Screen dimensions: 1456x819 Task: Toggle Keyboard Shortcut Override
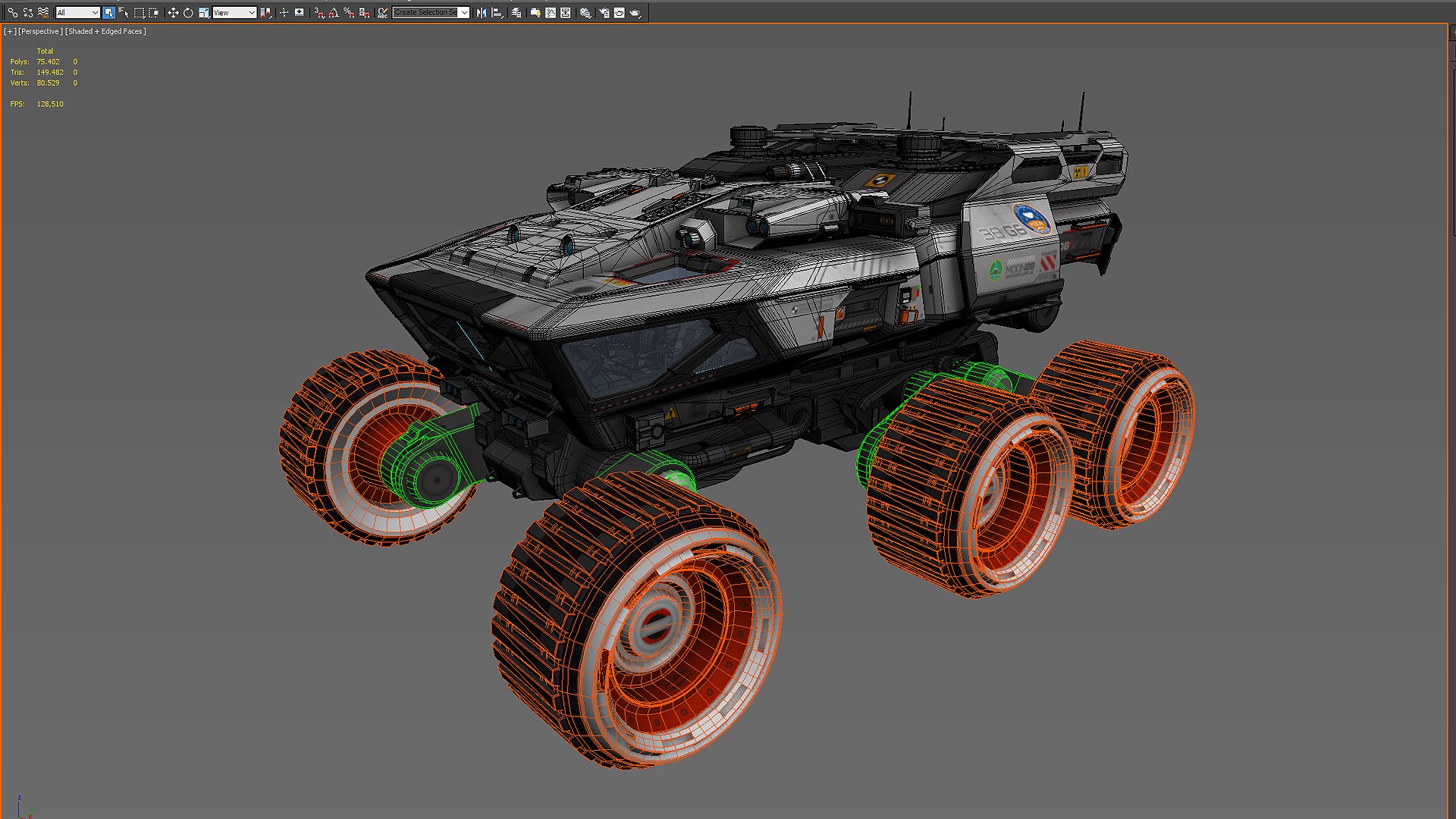(x=299, y=13)
